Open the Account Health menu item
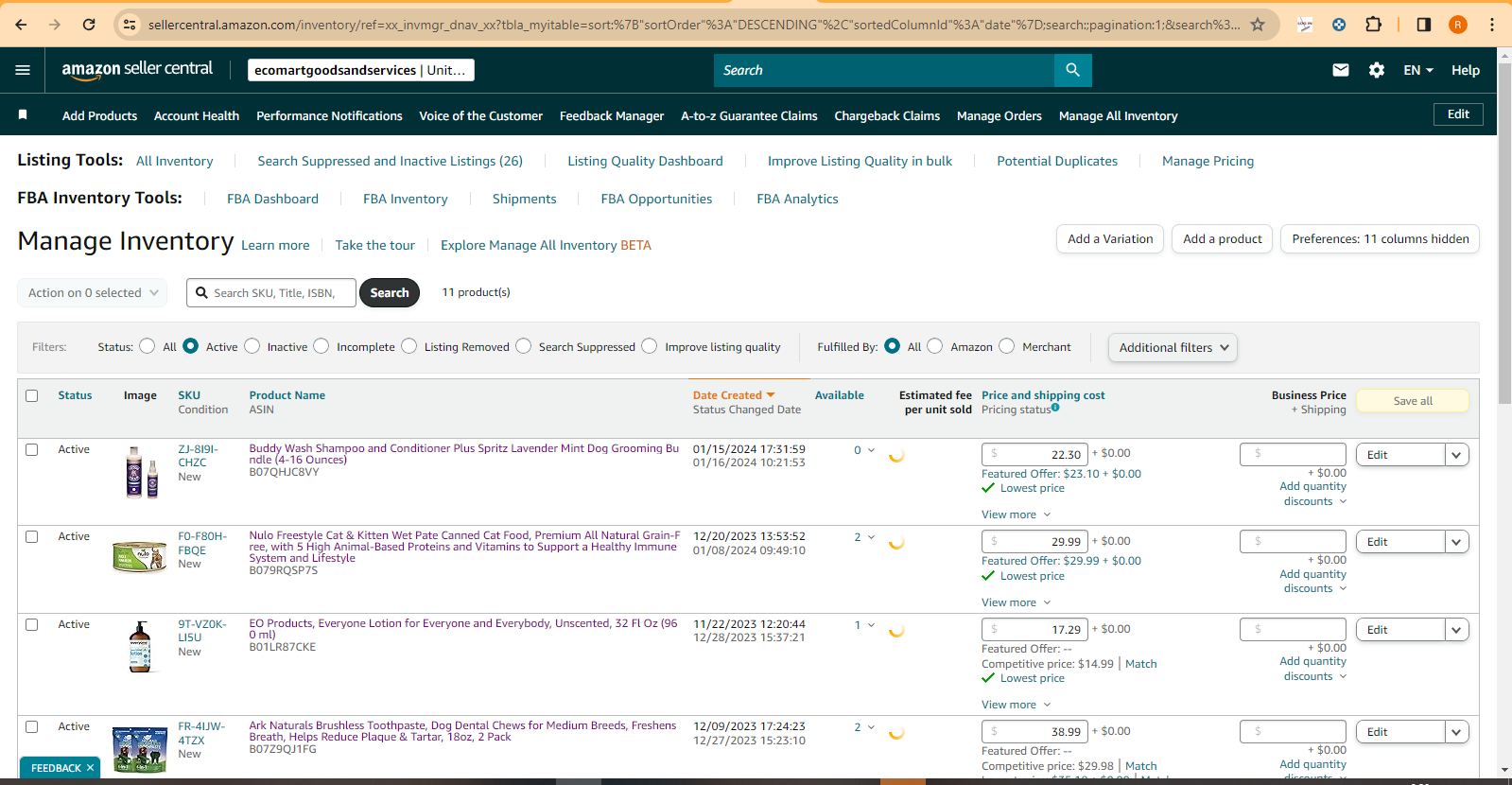Screen dimensions: 1512x785 (x=197, y=115)
